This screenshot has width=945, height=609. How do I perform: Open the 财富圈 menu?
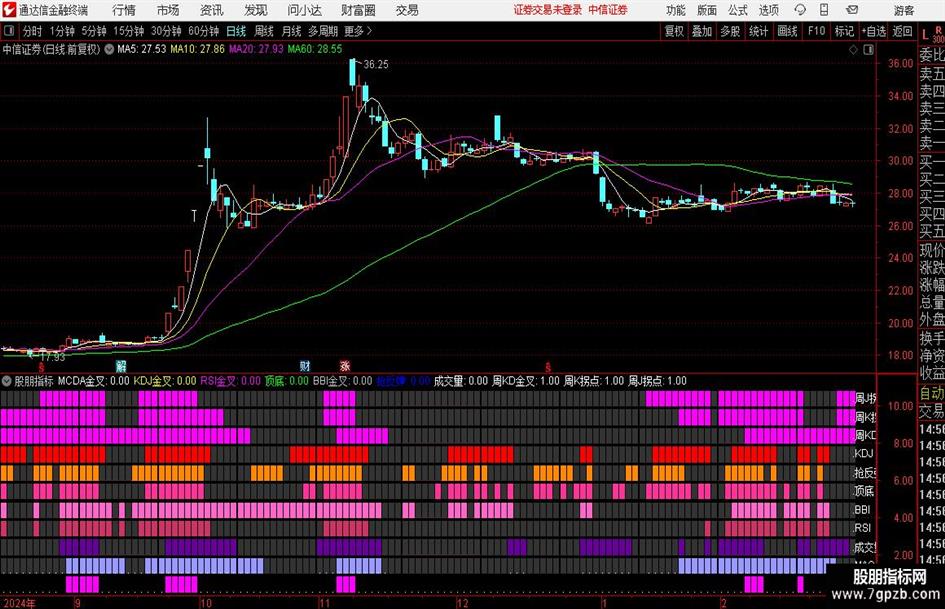tap(358, 10)
